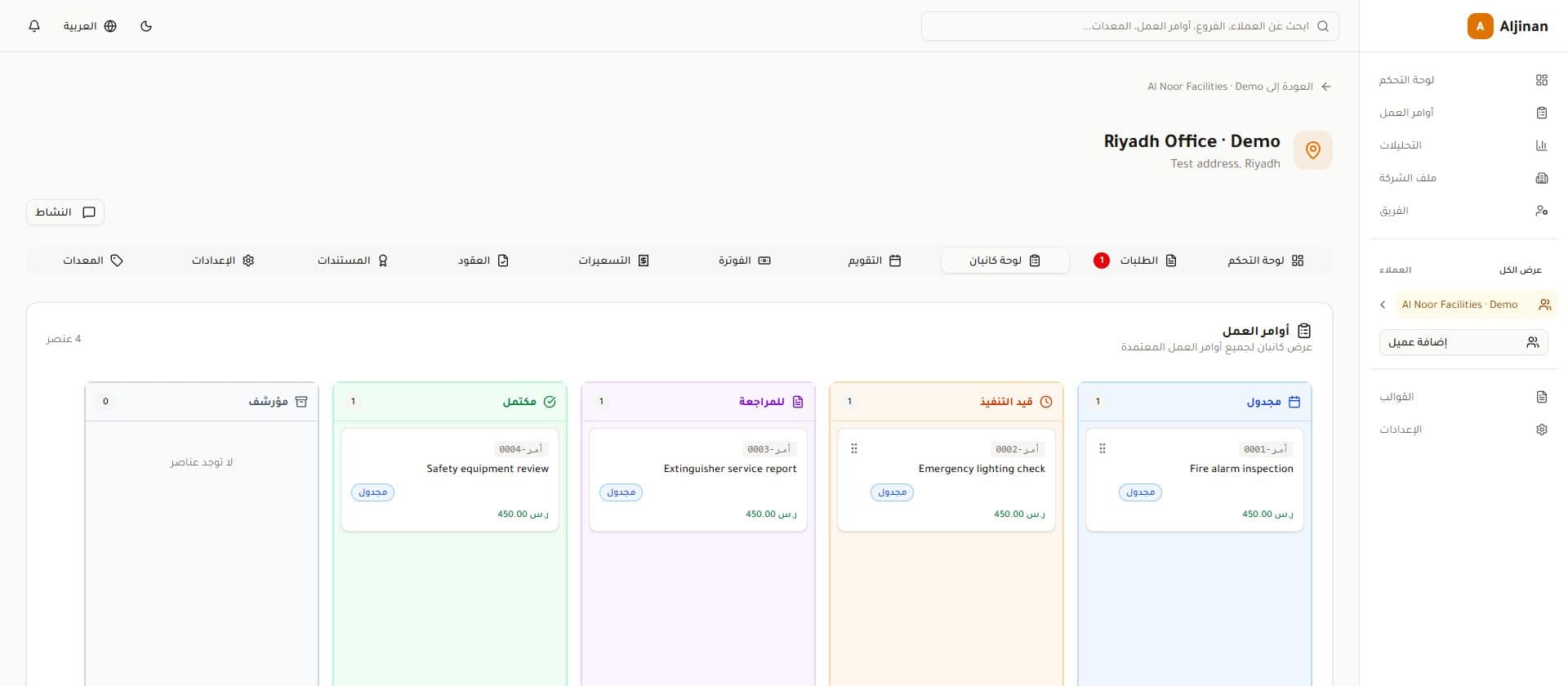Click إضافة عميل button
Image resolution: width=1568 pixels, height=686 pixels.
[1463, 342]
